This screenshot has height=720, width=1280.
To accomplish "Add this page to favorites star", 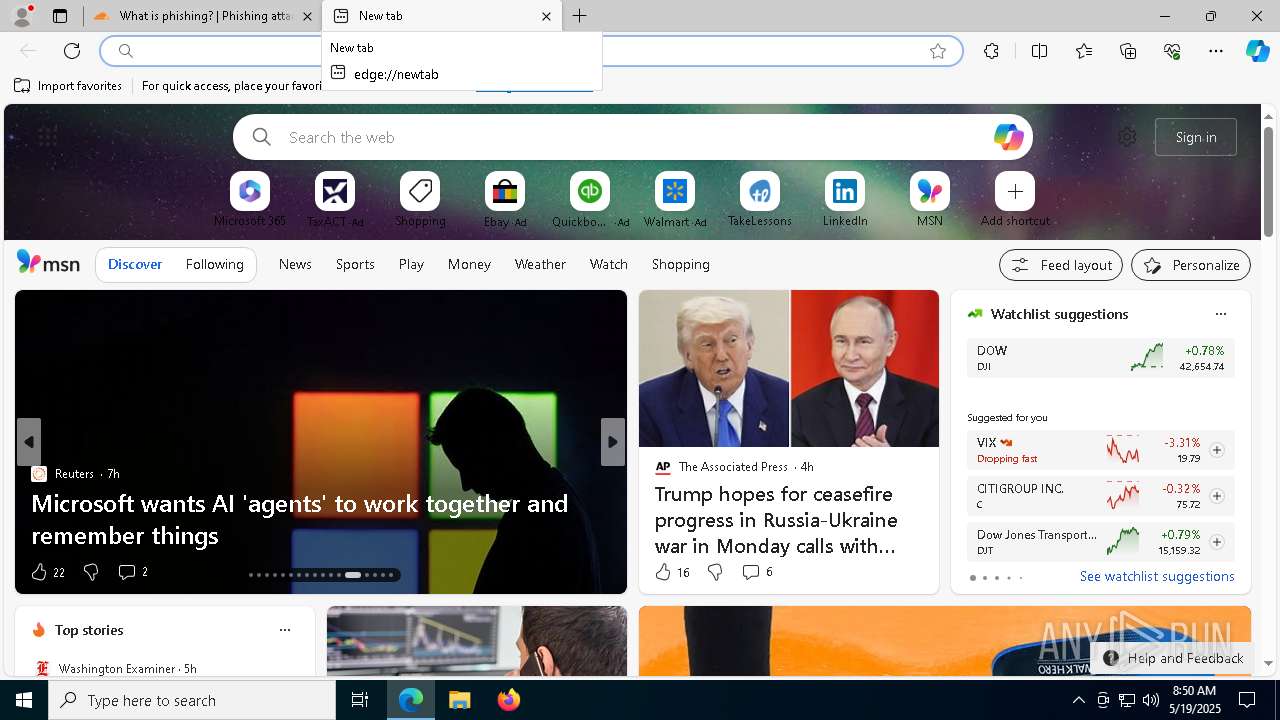I will [x=938, y=51].
